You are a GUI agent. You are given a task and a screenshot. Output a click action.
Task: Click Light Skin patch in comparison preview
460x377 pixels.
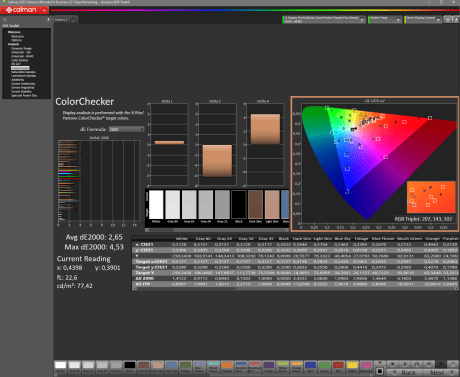(x=272, y=205)
